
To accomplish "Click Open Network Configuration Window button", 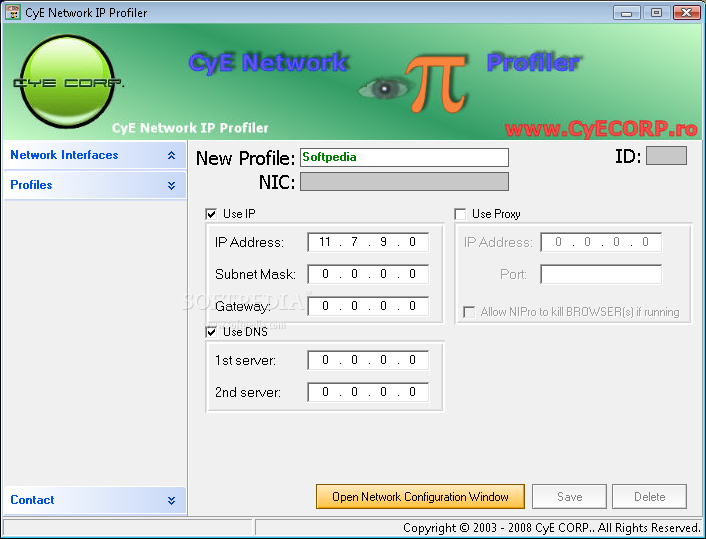I will click(420, 497).
